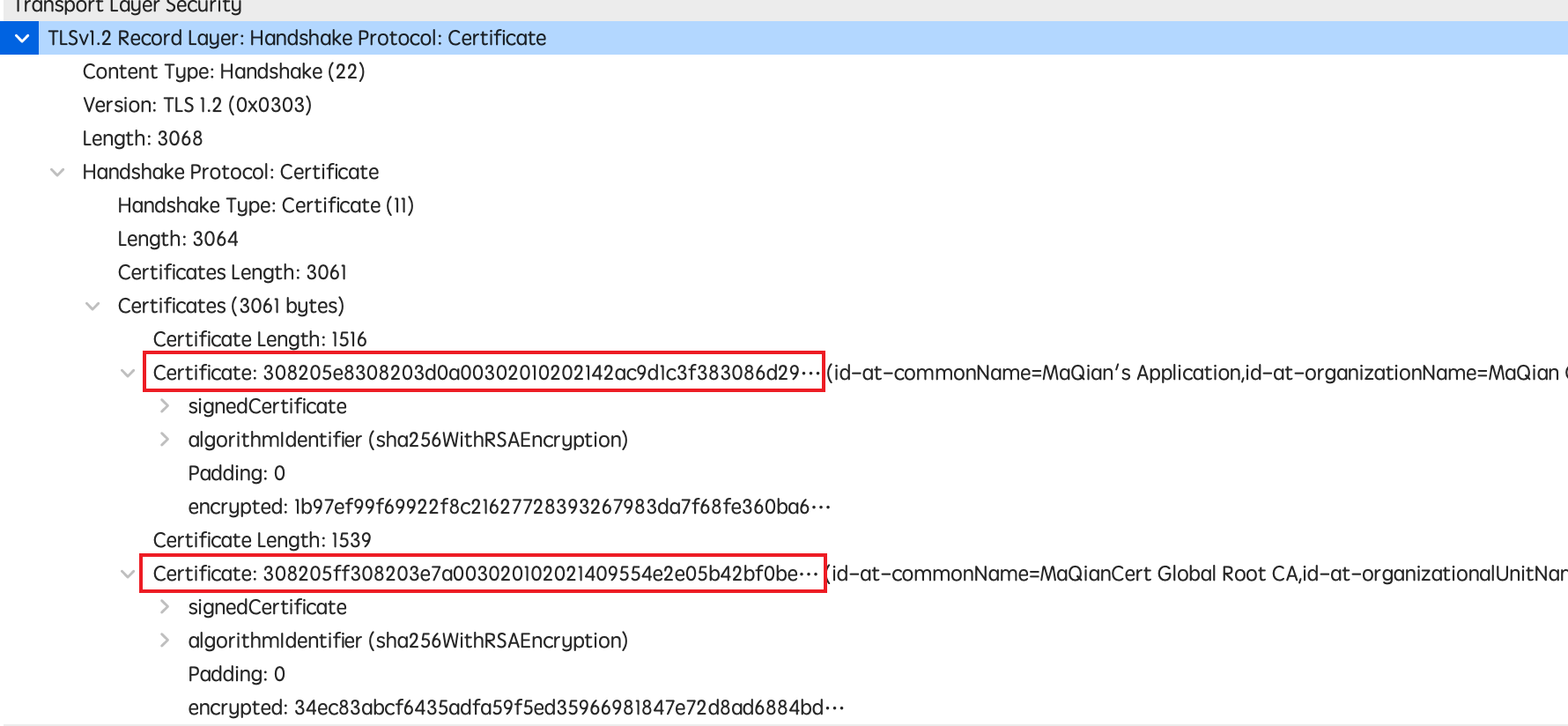
Task: Select 'Certificate Length: 1539' row
Action: pos(263,540)
